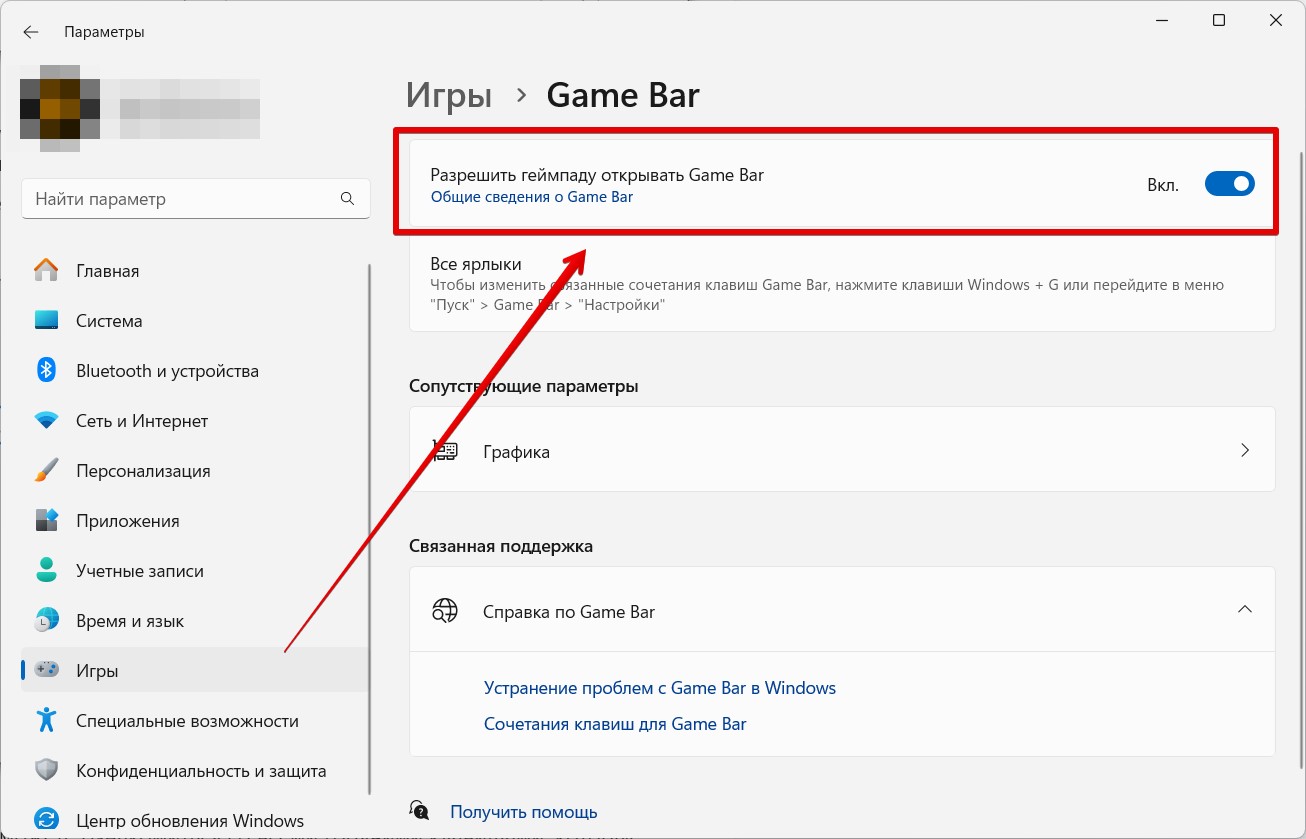This screenshot has width=1306, height=839.
Task: Click the Графика keyboard-display icon
Action: pos(445,451)
